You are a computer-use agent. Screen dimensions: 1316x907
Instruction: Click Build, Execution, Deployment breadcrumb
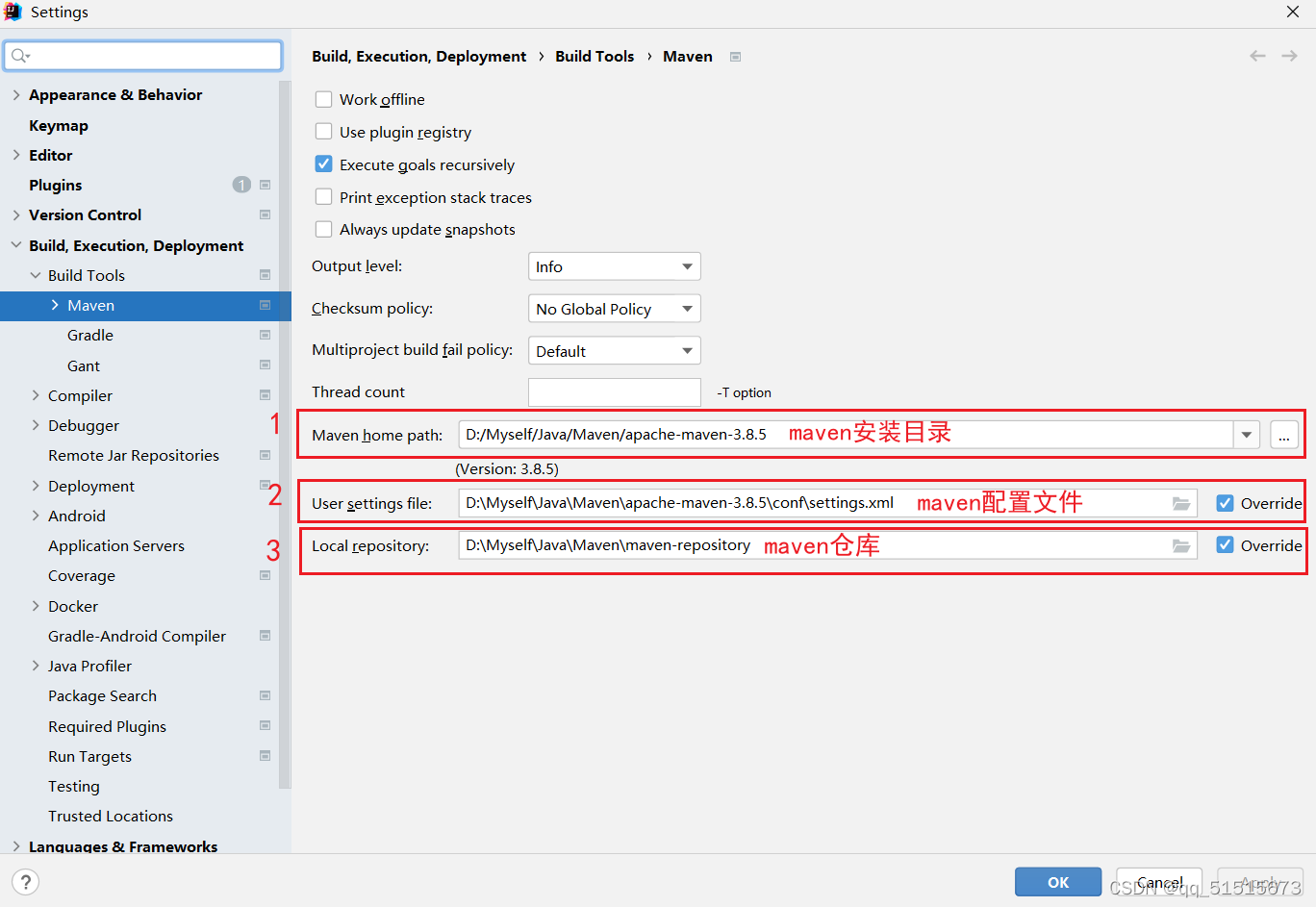(418, 56)
